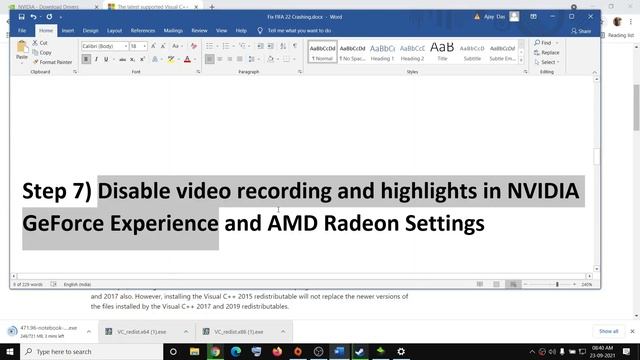Open line and paragraph spacing dropdown
Viewport: 640px width, 360px height.
[253, 60]
